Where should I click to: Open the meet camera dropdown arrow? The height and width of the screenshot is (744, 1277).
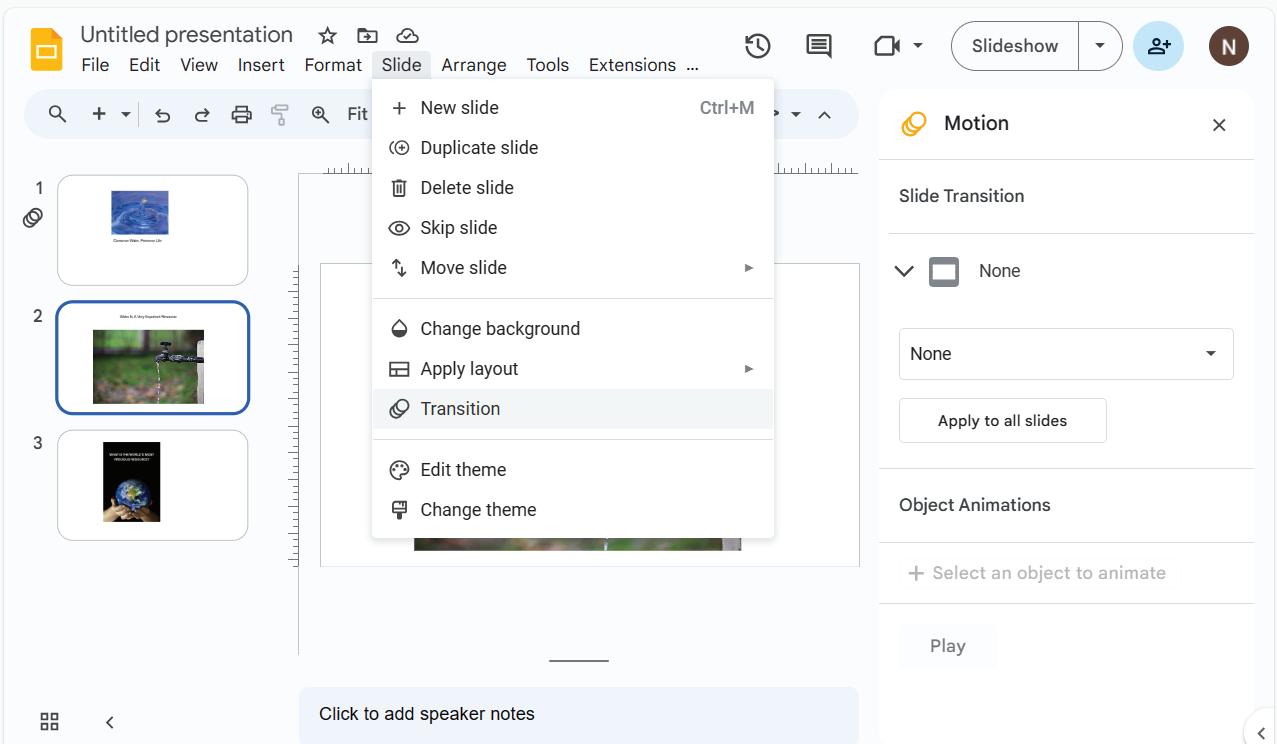coord(917,46)
